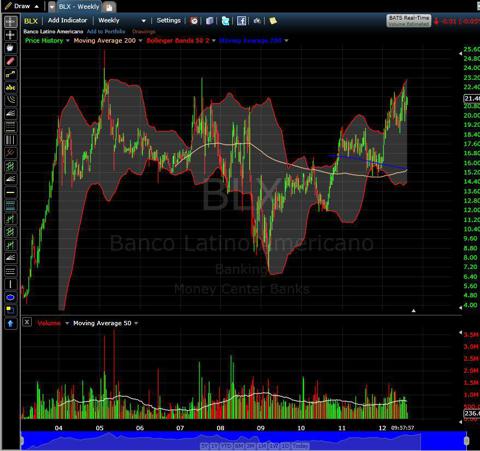Select the plus-shaped move cursor tool
Screen dimensions: 480x451
tap(10, 35)
